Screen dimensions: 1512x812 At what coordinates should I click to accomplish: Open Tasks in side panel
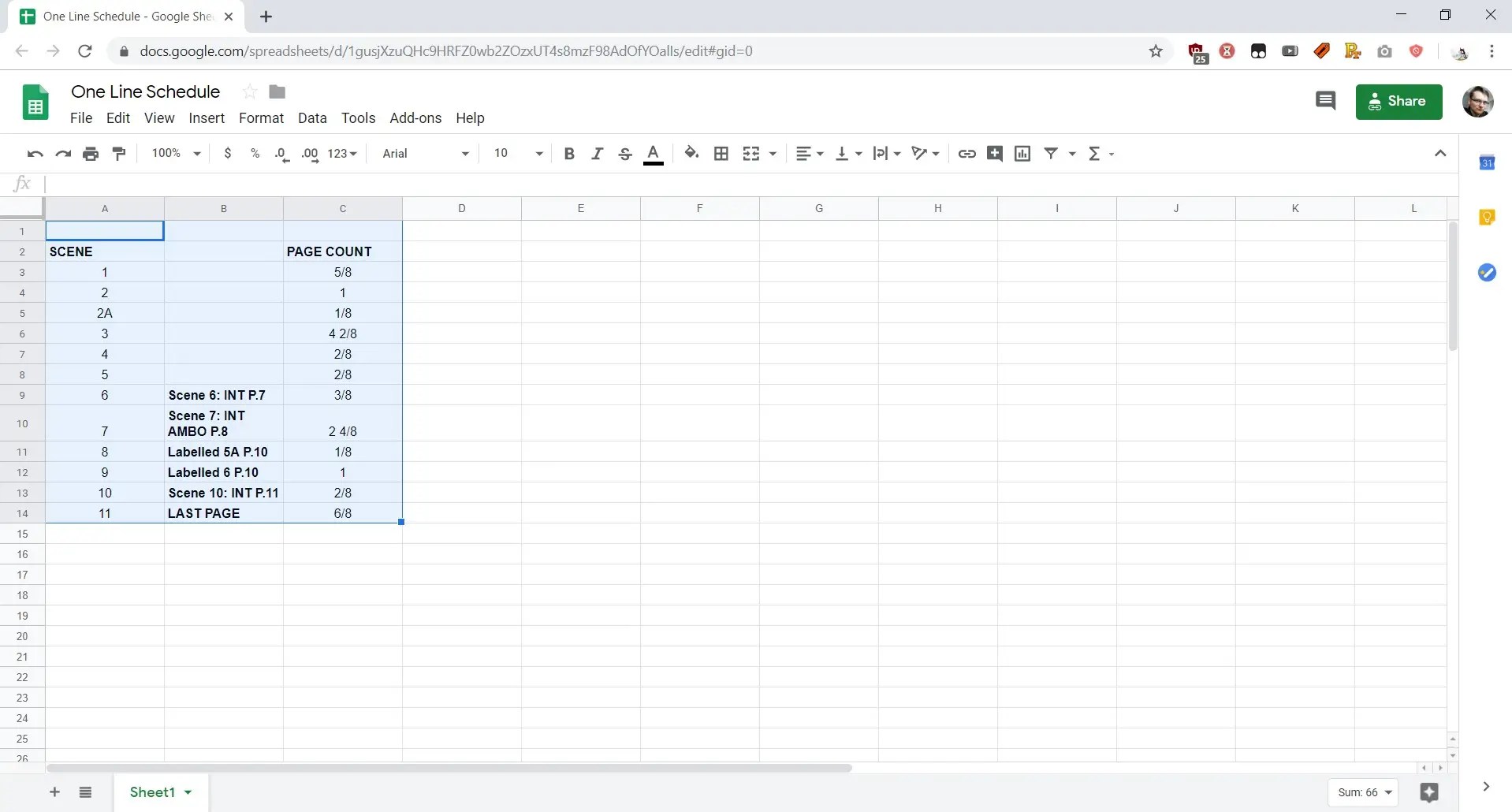(x=1487, y=273)
